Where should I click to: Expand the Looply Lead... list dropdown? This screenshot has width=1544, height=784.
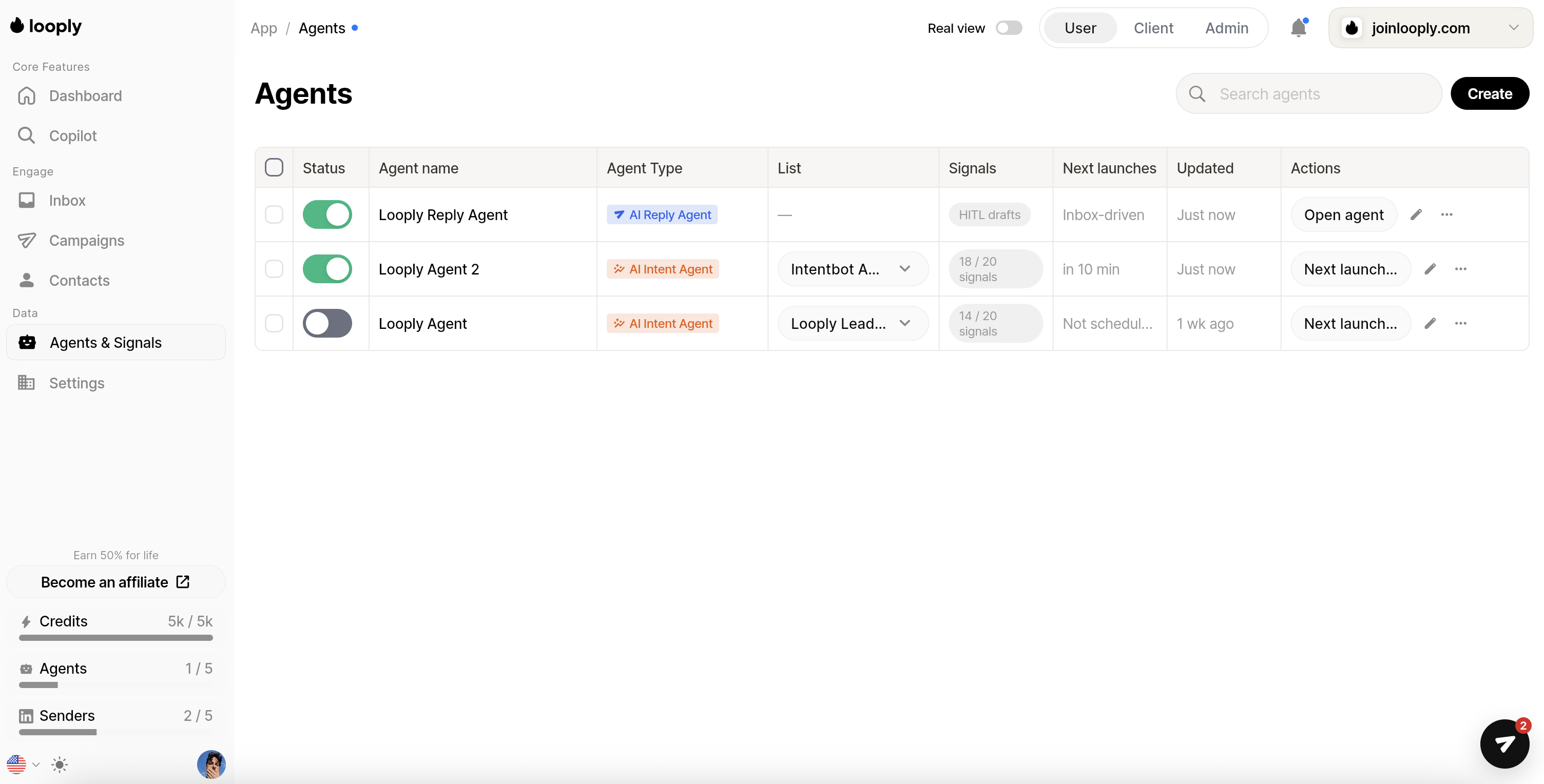(853, 323)
